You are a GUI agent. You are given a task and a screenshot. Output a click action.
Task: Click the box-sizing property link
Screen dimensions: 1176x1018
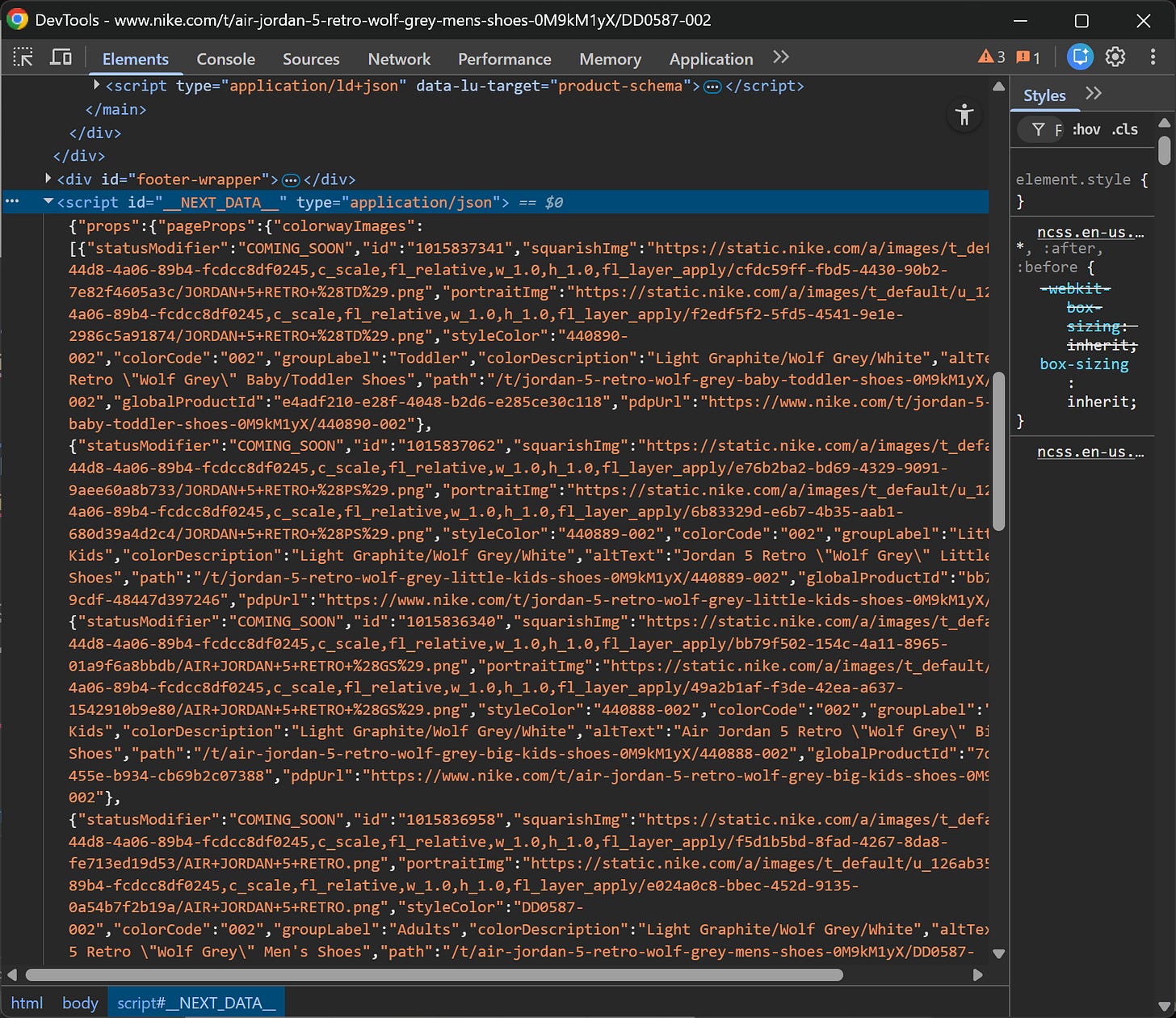pyautogui.click(x=1083, y=364)
